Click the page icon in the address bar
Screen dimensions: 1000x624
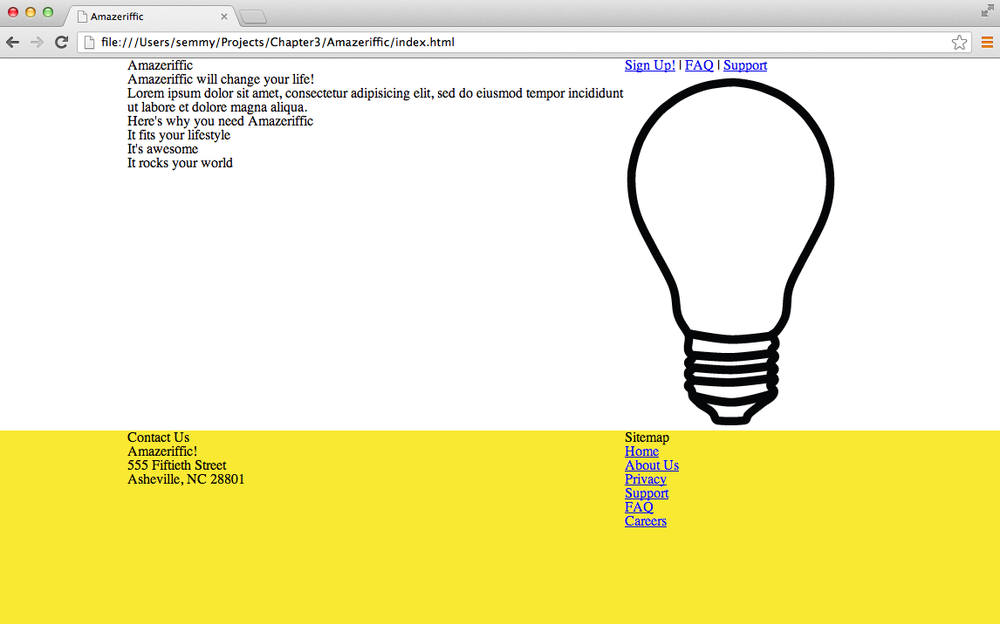tap(90, 42)
